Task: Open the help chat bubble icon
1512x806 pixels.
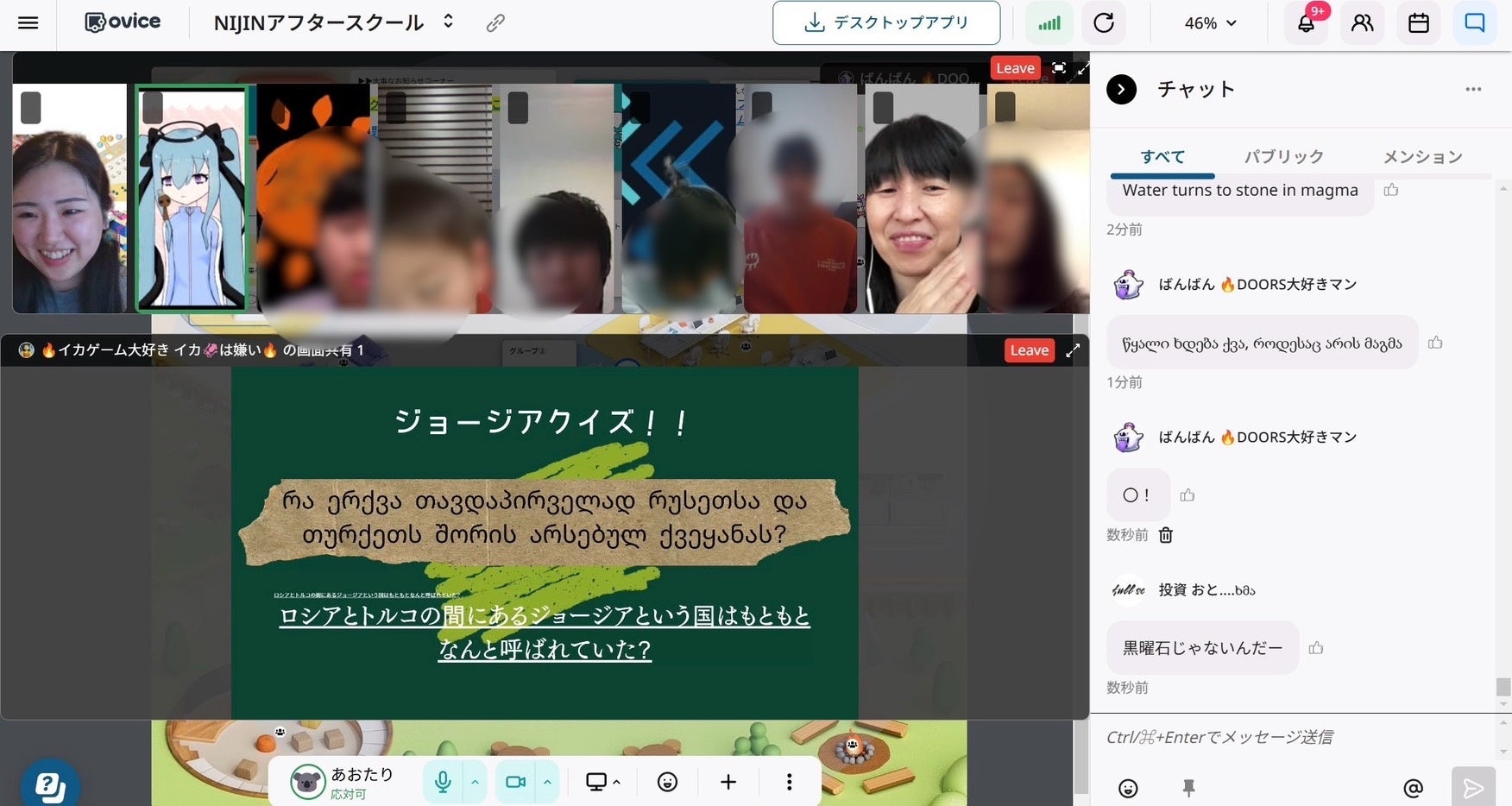Action: click(x=50, y=787)
